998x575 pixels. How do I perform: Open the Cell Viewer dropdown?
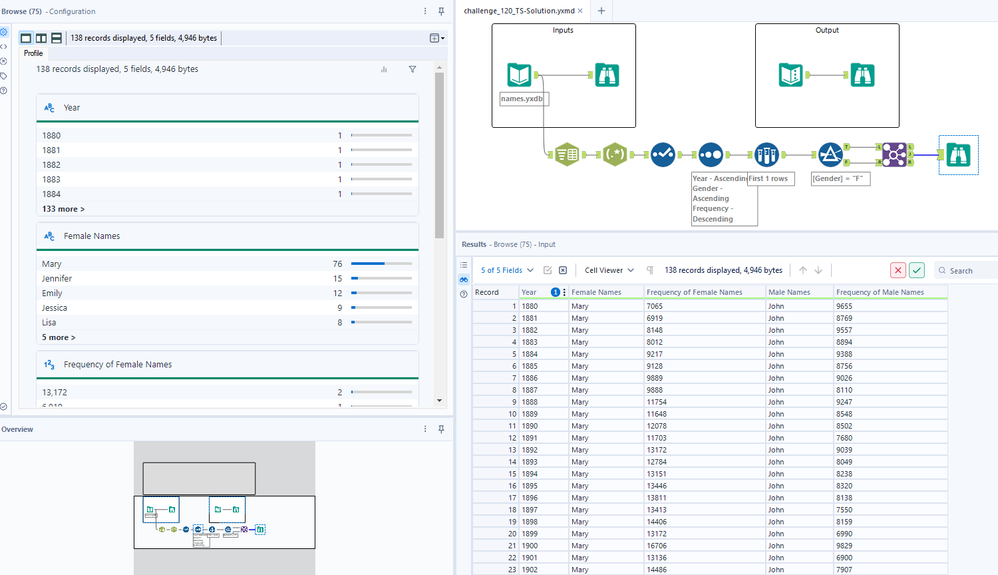click(609, 270)
